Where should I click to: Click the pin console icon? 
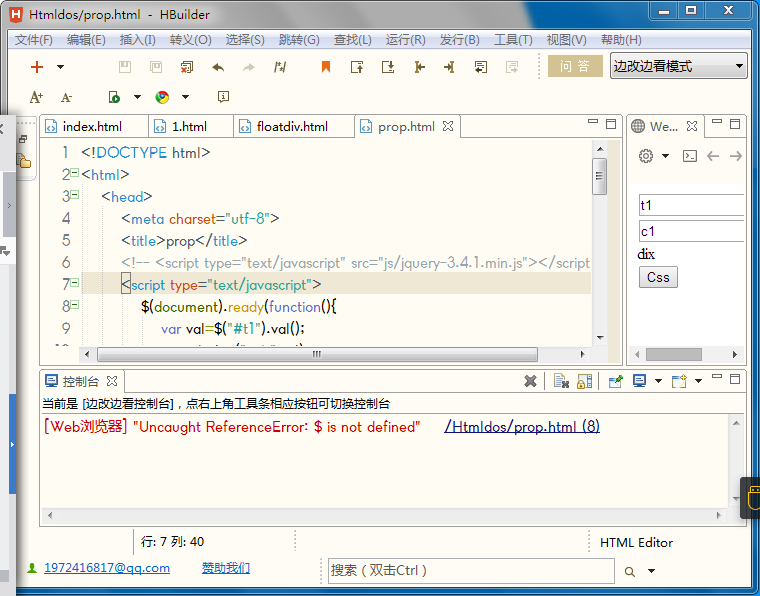click(x=616, y=381)
